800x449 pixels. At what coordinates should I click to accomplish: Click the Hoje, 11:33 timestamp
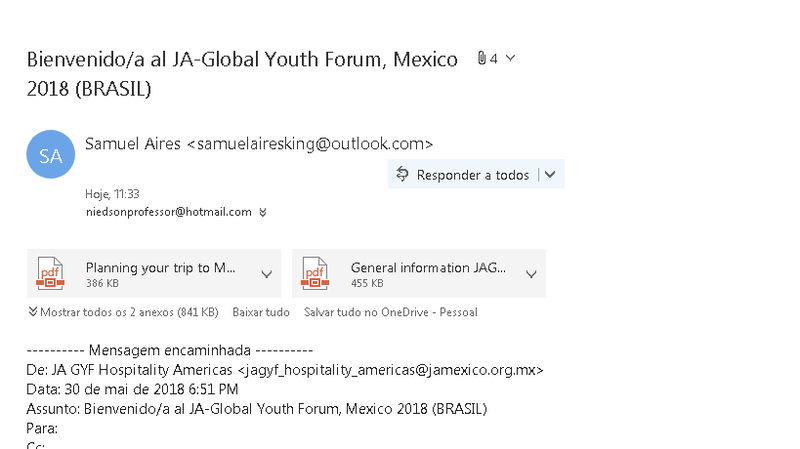pyautogui.click(x=112, y=194)
